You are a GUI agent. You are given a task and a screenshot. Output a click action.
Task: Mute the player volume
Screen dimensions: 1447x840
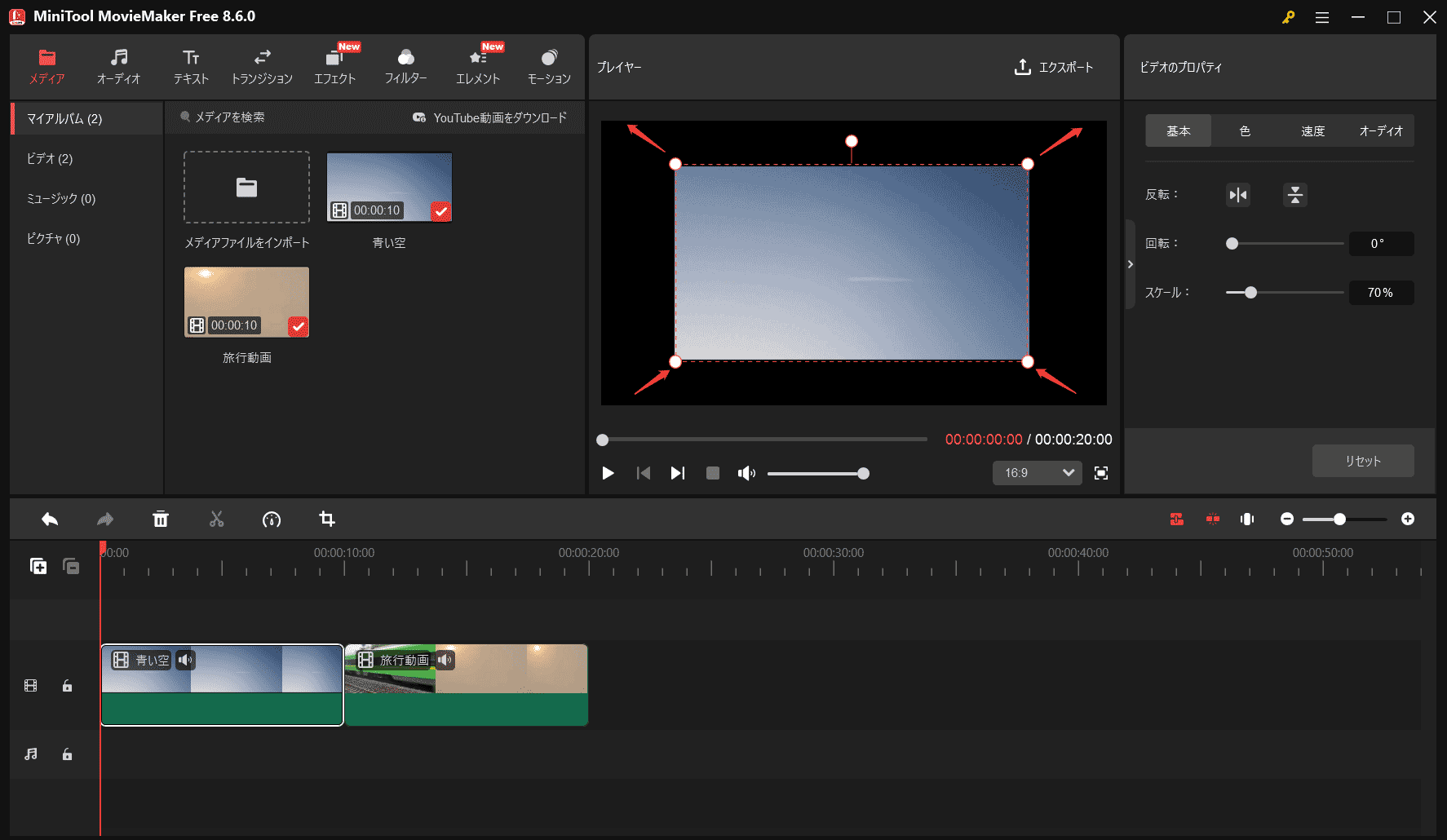click(746, 473)
